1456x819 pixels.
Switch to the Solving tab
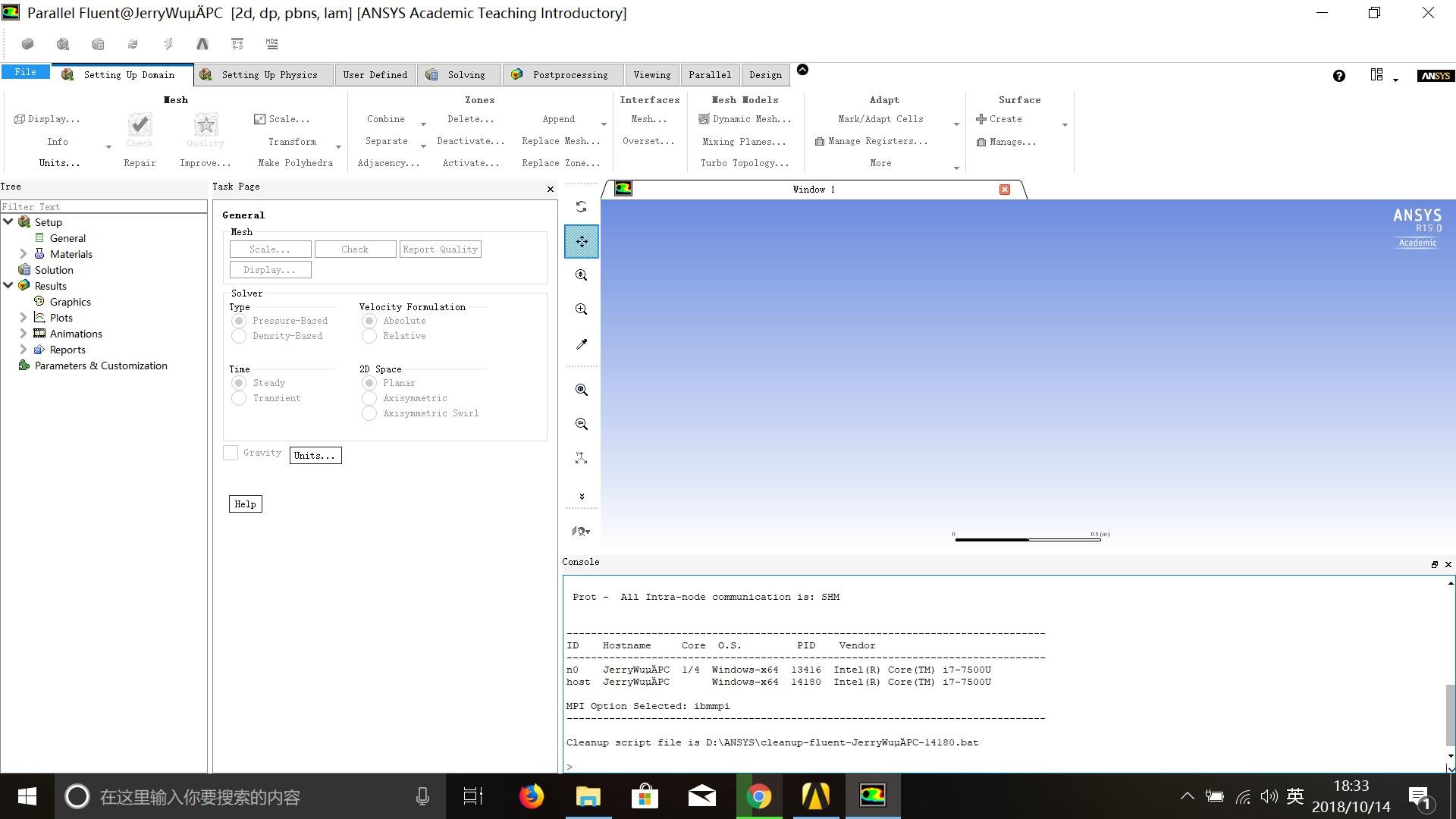[x=459, y=74]
